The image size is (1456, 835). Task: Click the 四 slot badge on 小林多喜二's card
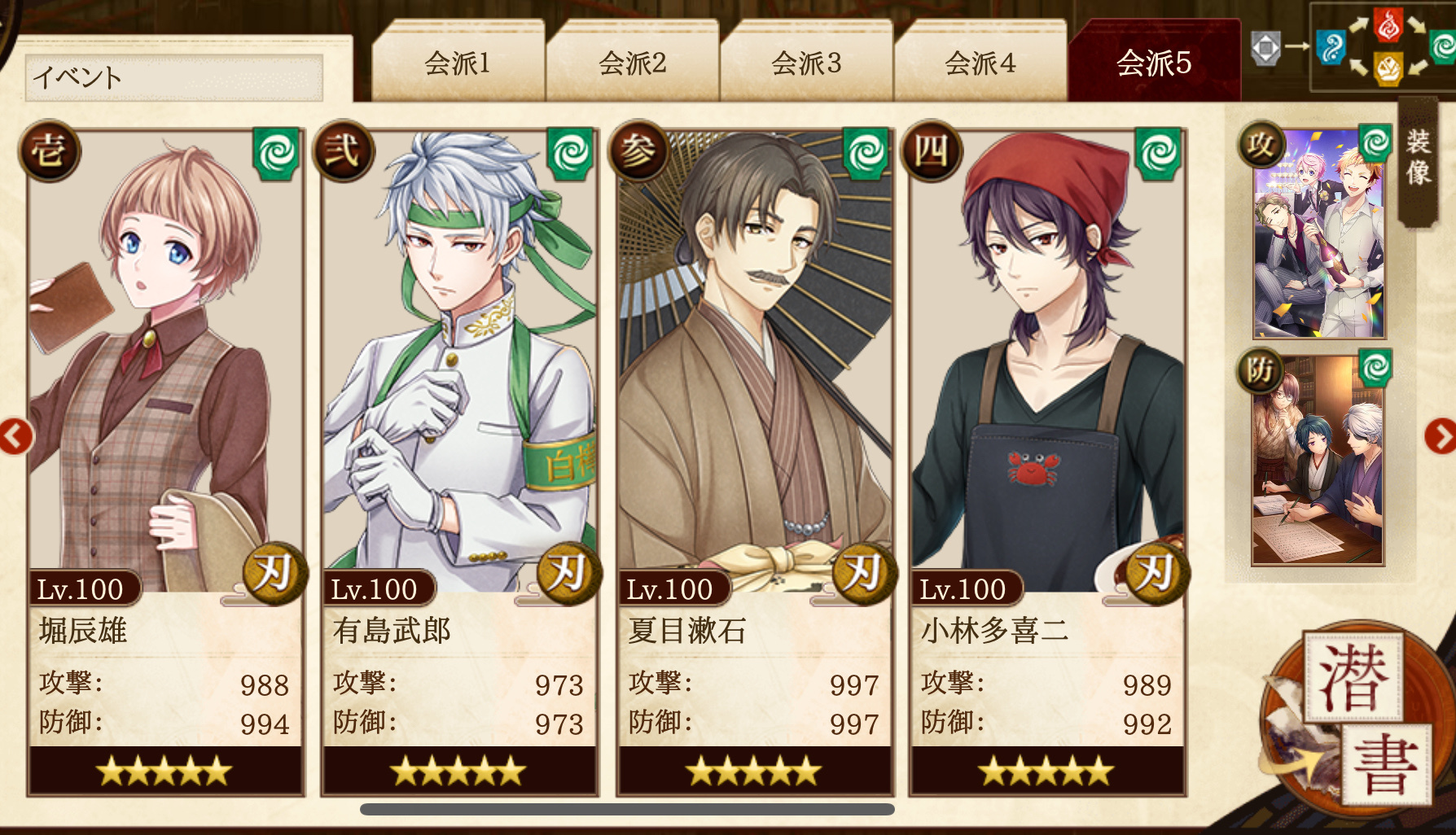(x=932, y=151)
